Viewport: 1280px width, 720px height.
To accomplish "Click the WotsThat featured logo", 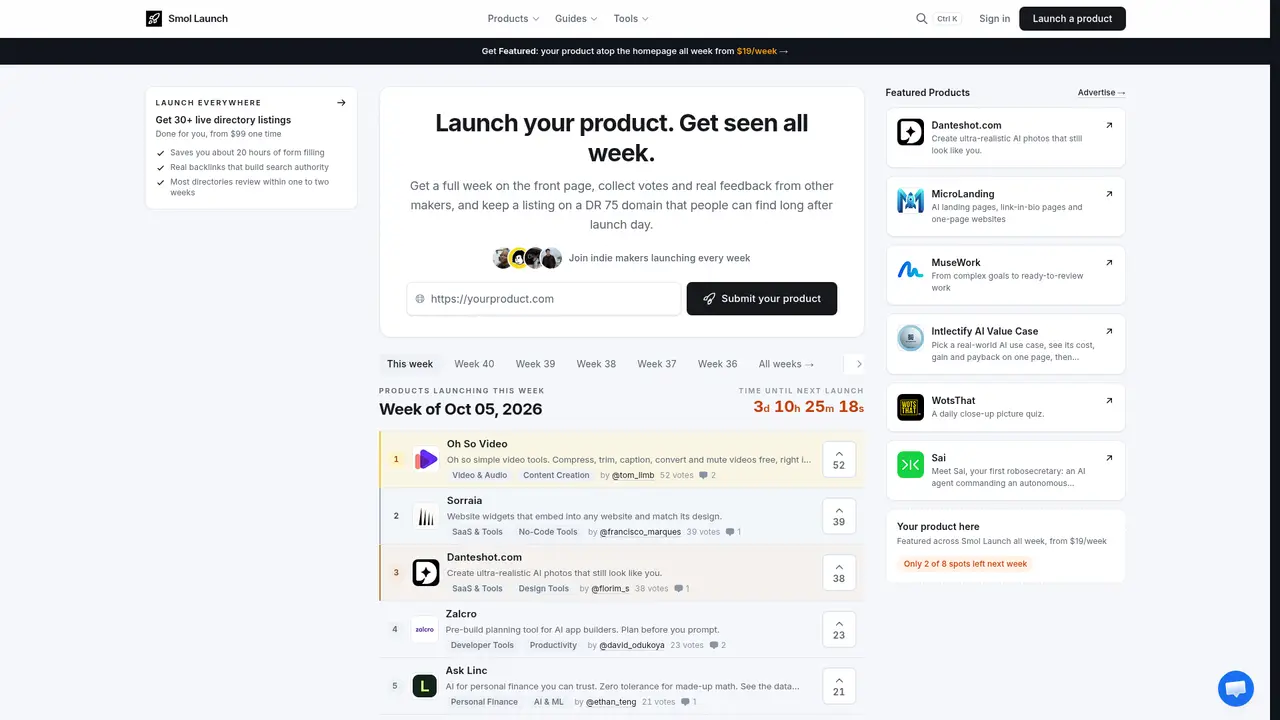I will coord(910,407).
